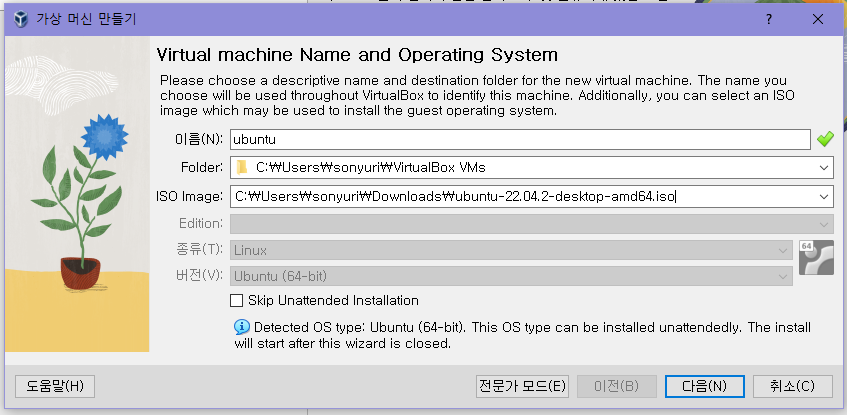
Task: Click the Virtual machine Name and Operating System heading
Action: (x=357, y=55)
